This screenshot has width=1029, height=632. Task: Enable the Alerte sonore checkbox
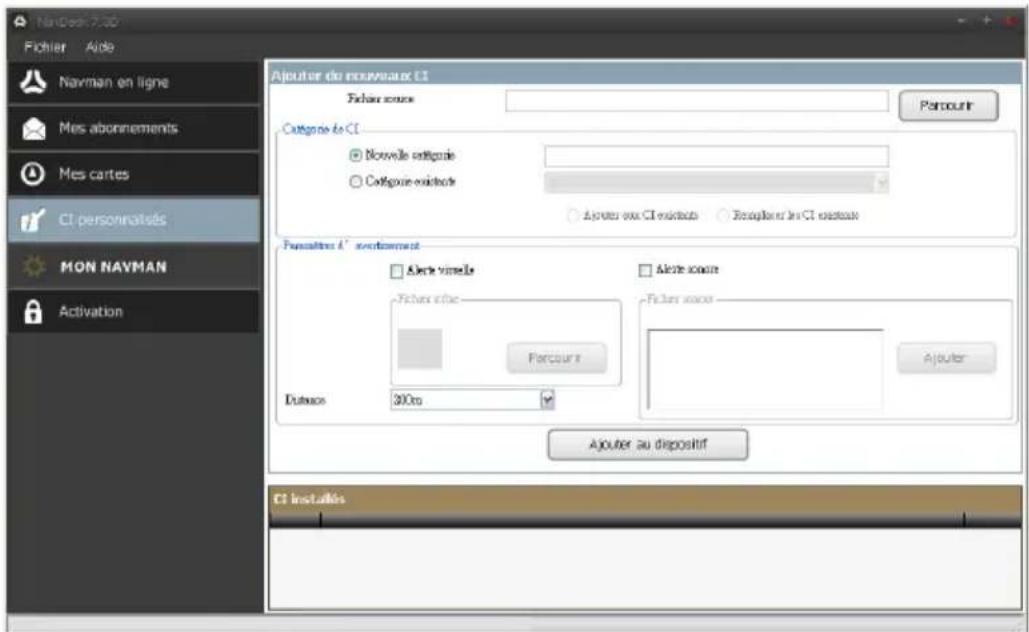(645, 270)
